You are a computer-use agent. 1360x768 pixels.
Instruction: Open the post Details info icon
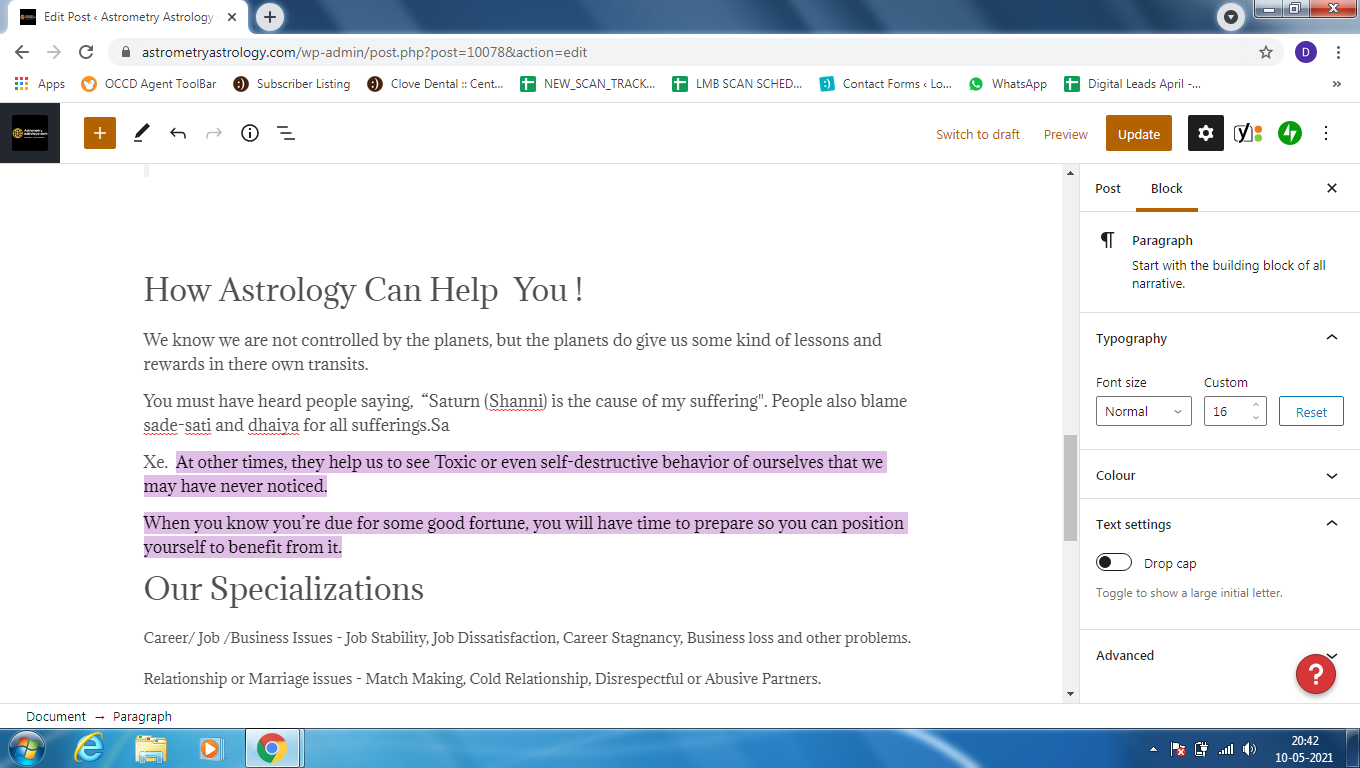[250, 133]
